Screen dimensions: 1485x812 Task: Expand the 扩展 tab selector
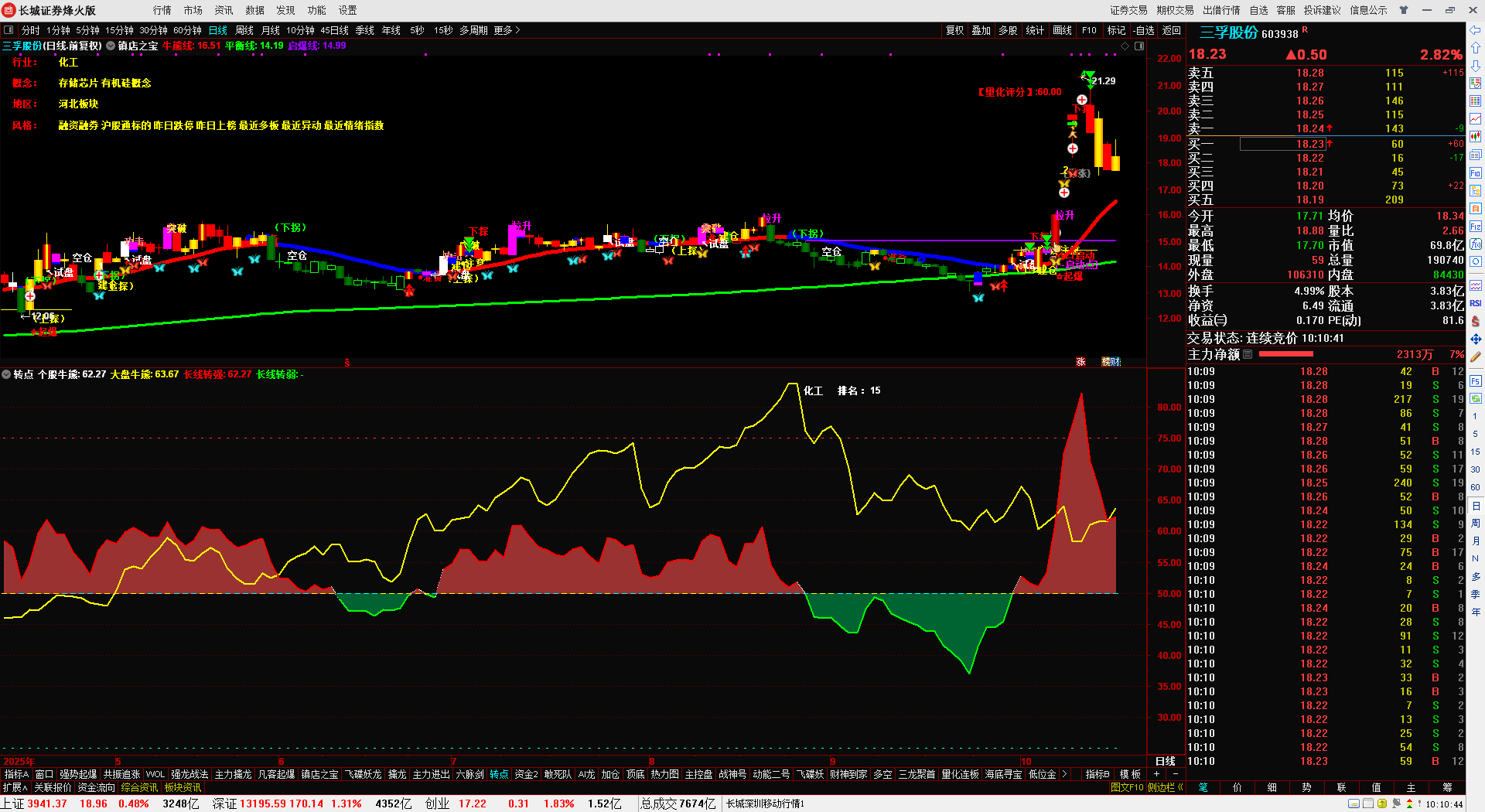15,787
